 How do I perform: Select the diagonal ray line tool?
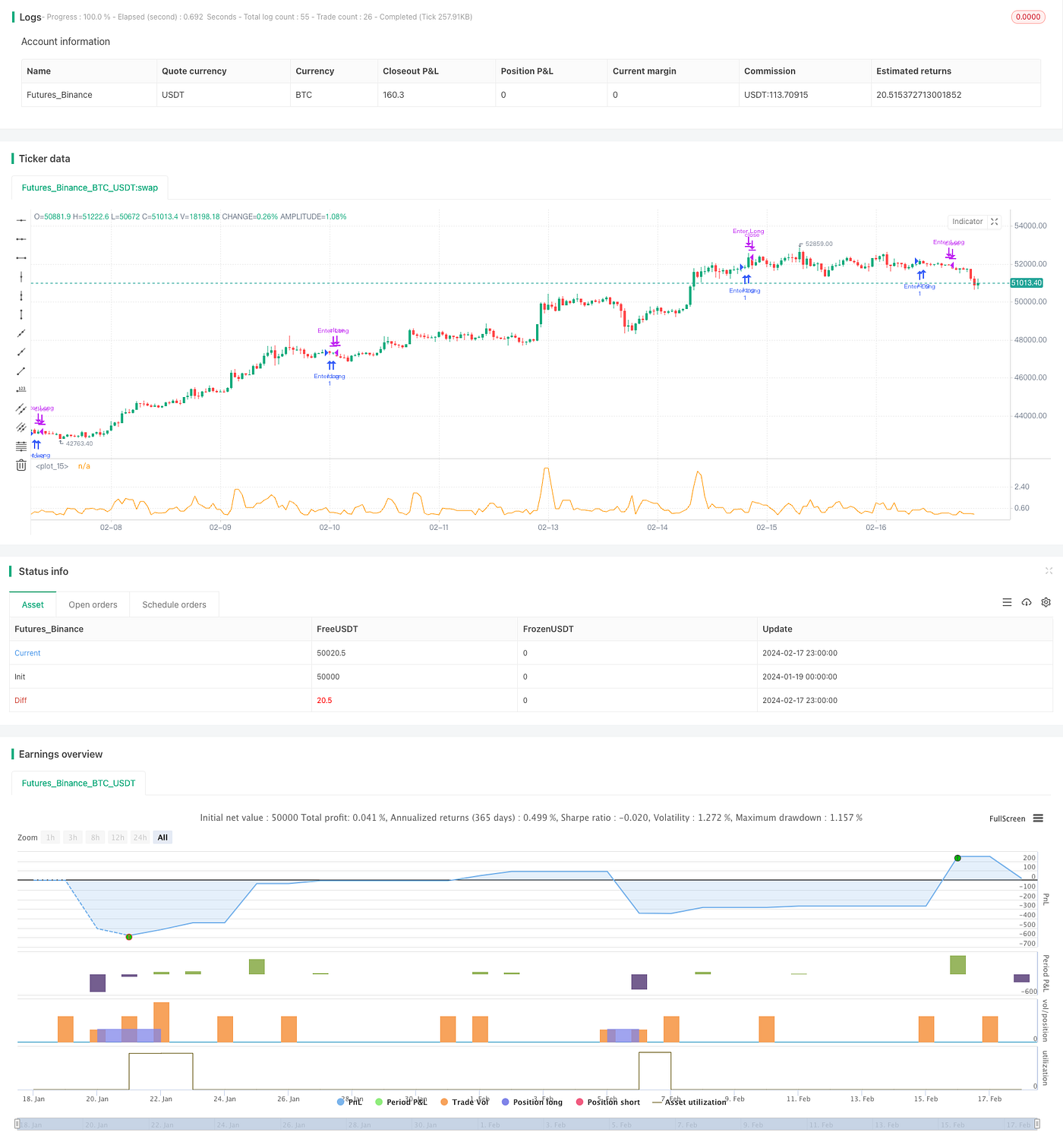pyautogui.click(x=21, y=352)
